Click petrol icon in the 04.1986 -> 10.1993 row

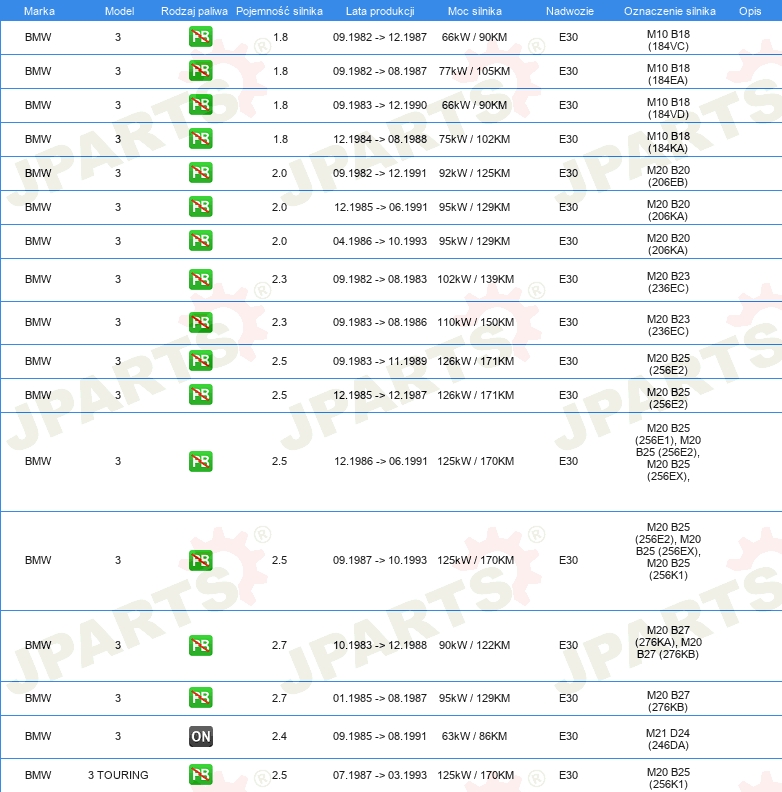(201, 241)
